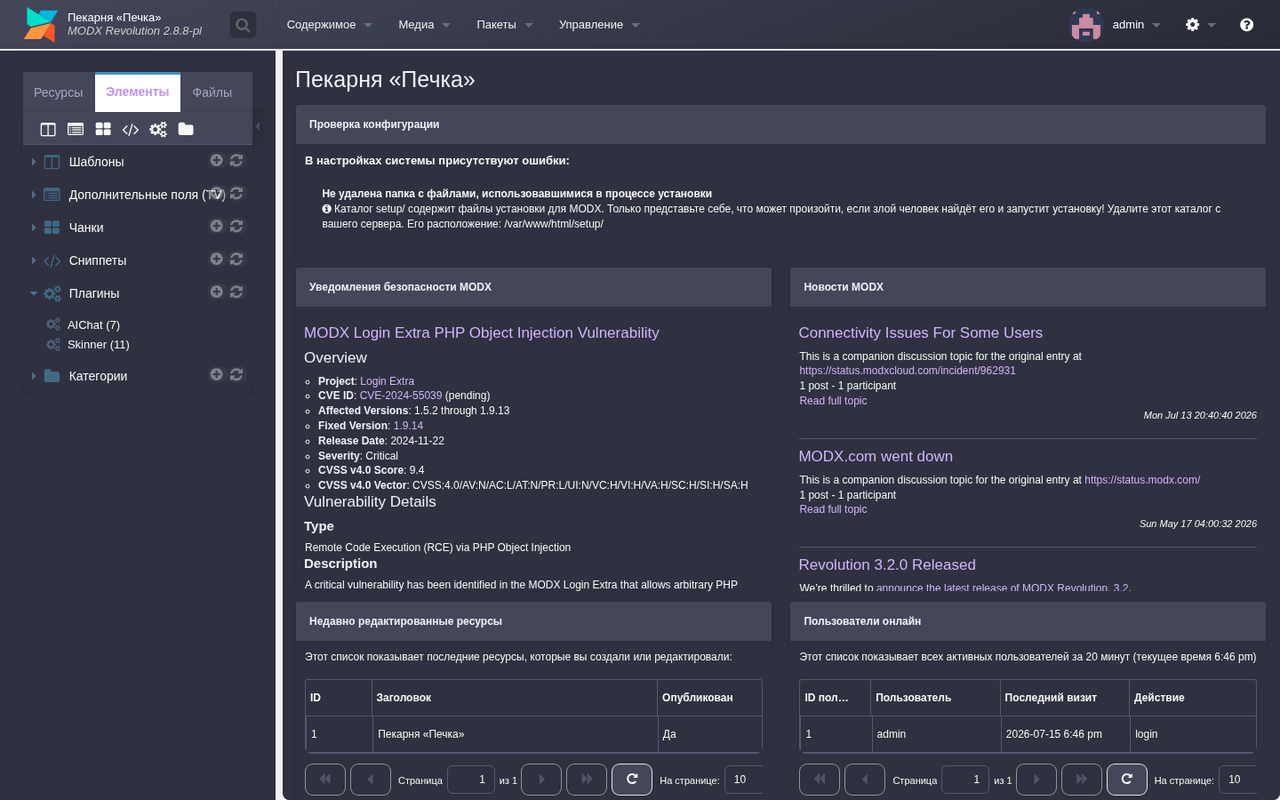The height and width of the screenshot is (800, 1280).
Task: Open the help question mark icon
Action: 1247,24
